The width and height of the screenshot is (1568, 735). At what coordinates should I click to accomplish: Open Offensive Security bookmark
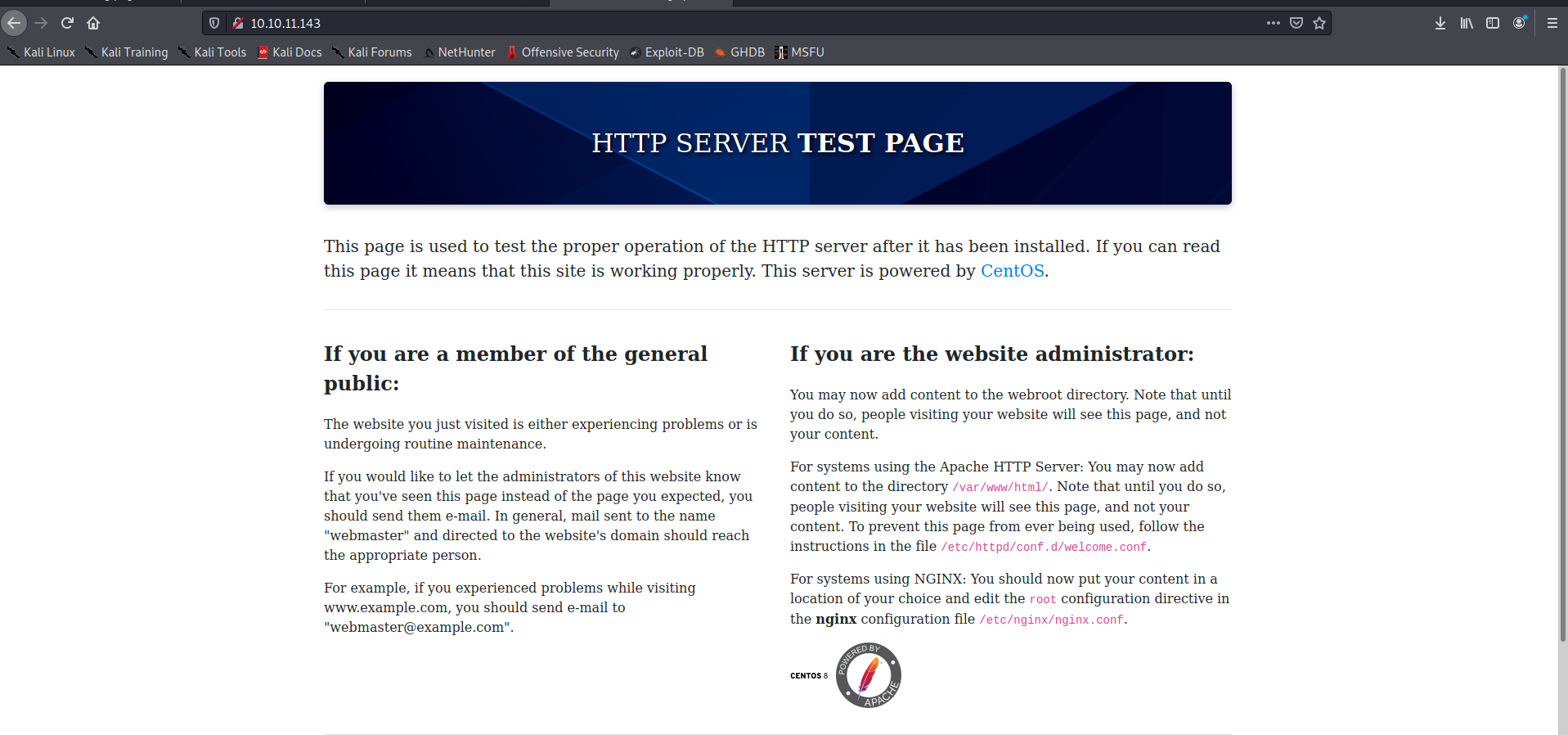coord(563,52)
